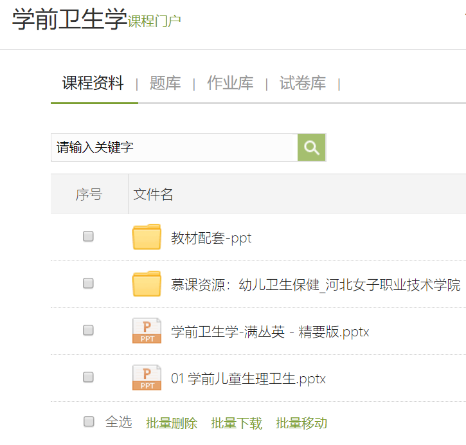Select the 课程资料 tab
466x445 pixels.
tap(93, 83)
